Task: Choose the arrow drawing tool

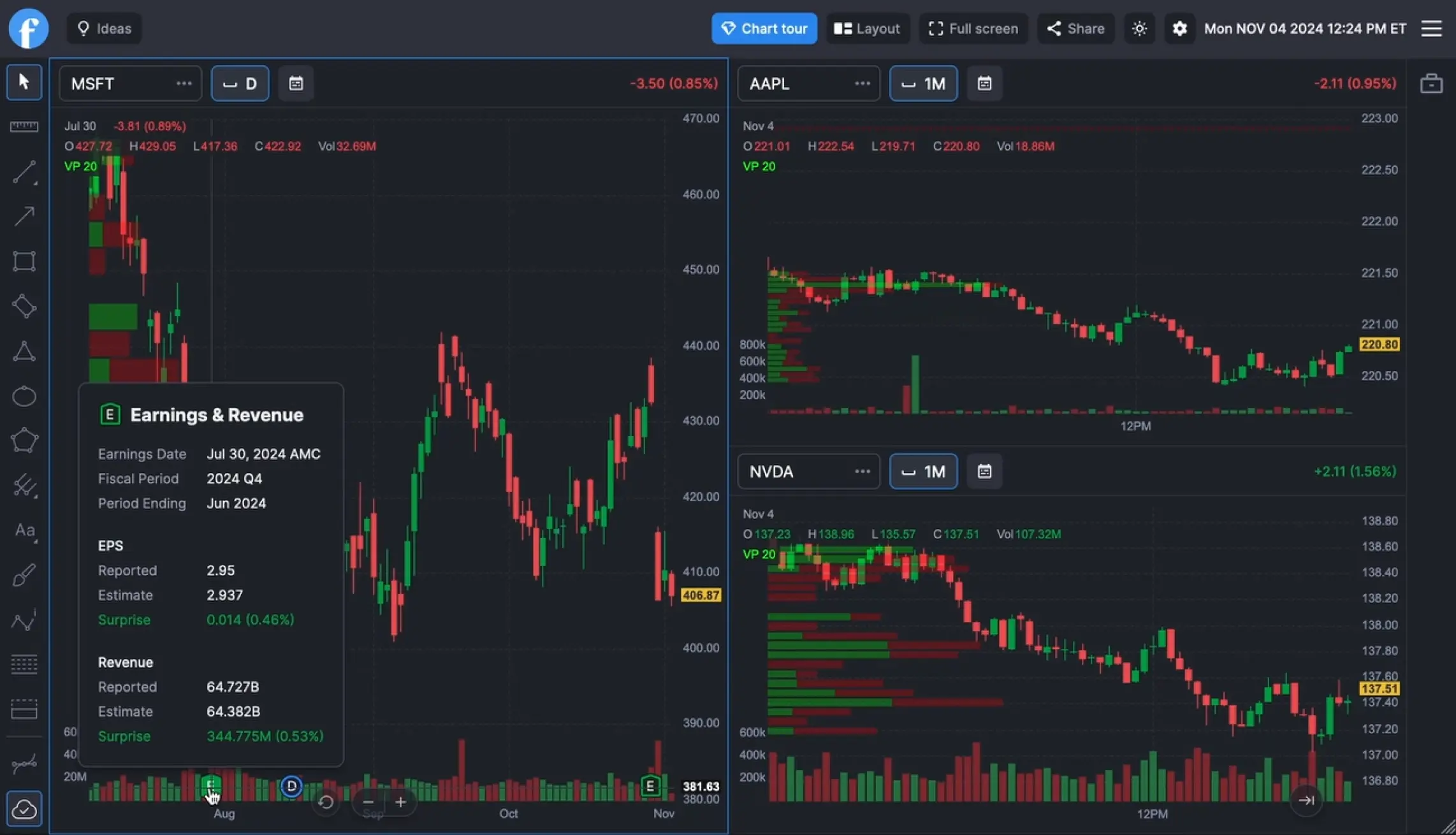Action: coord(24,216)
